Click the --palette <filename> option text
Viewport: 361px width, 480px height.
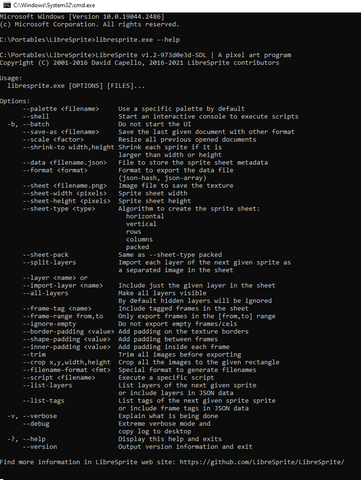61,109
